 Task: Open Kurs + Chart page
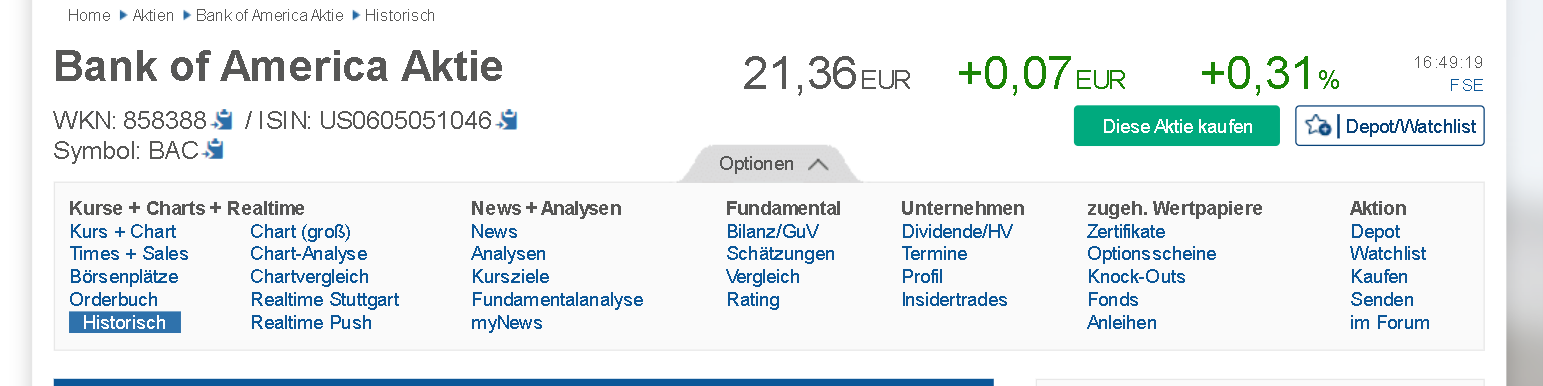click(123, 231)
